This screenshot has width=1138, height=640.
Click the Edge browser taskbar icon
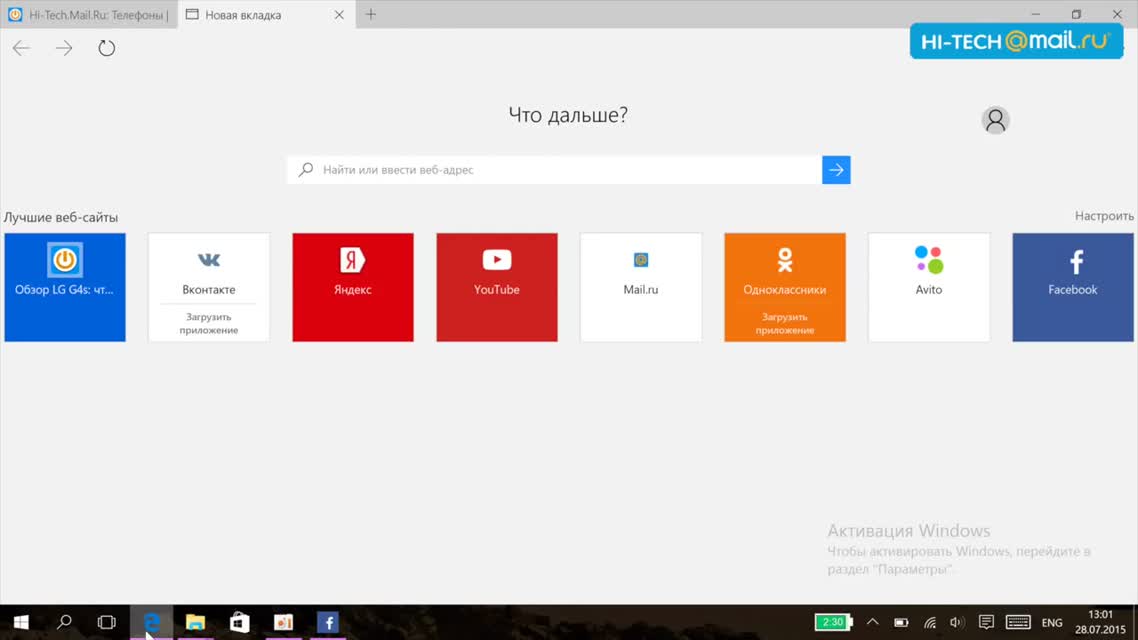click(152, 623)
